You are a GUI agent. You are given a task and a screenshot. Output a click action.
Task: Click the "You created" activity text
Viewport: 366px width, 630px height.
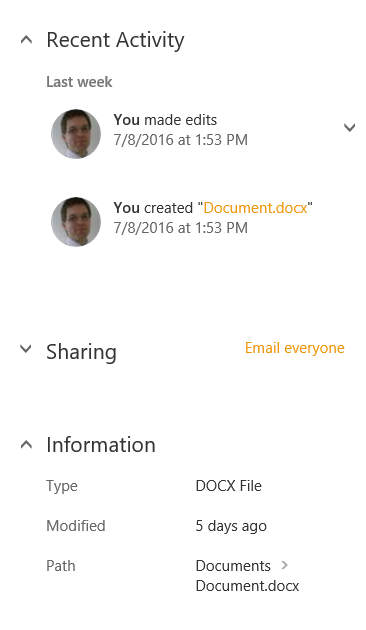click(153, 208)
